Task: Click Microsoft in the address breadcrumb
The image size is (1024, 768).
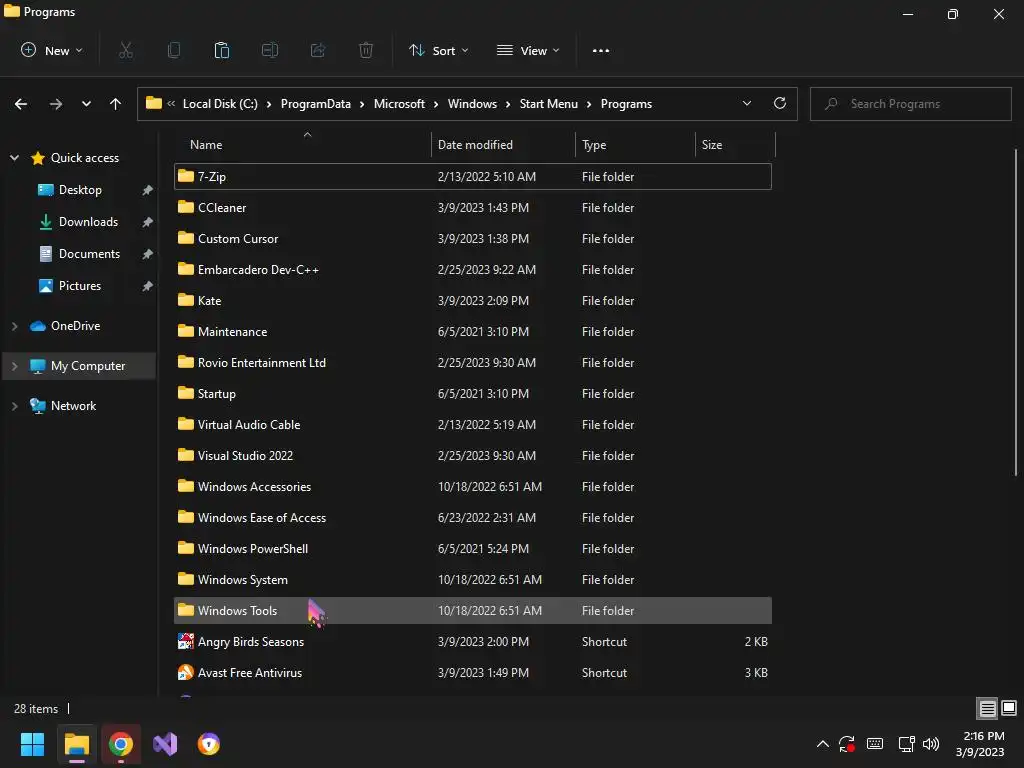Action: click(399, 104)
